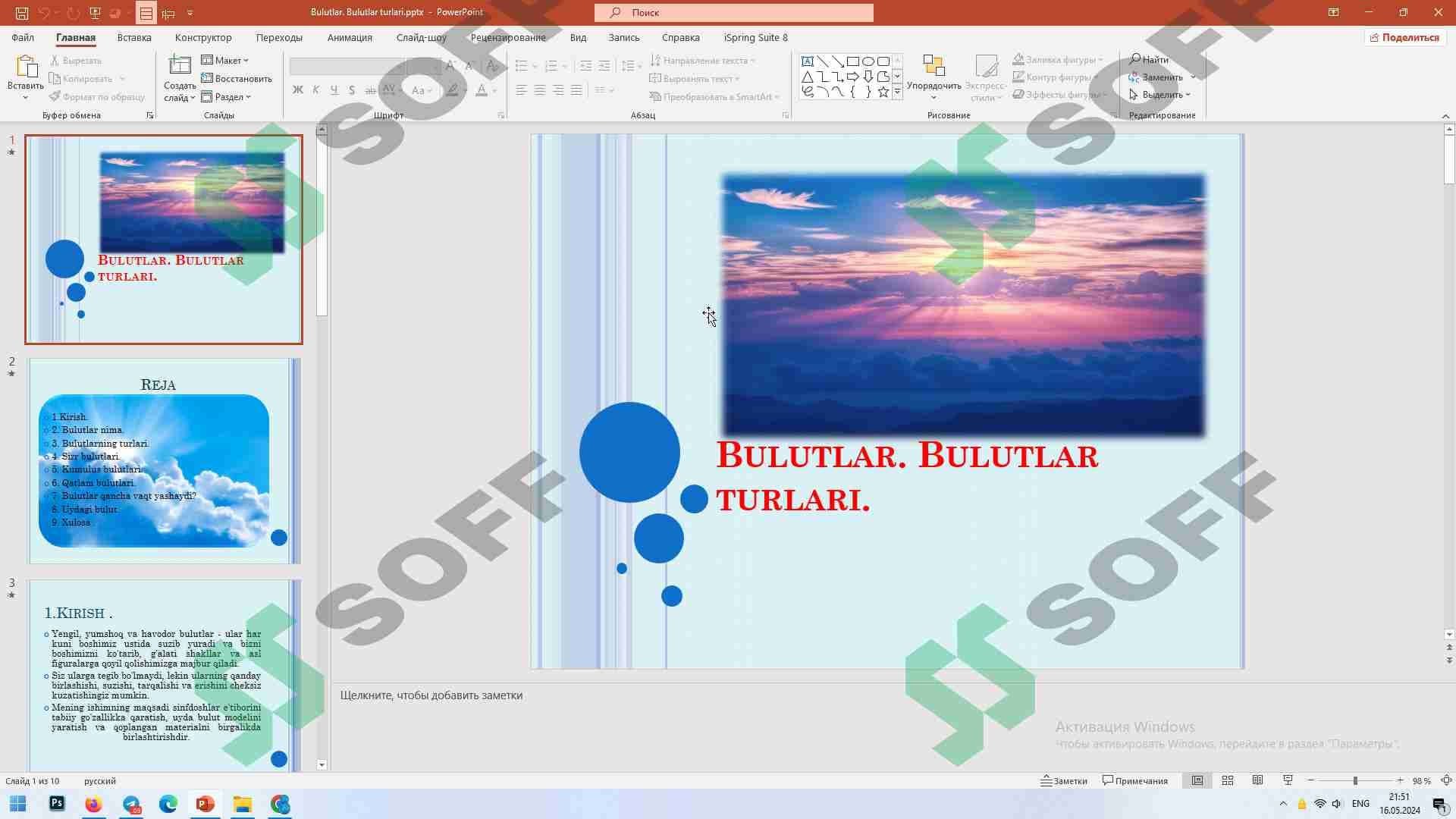Open Customize Quick Access Toolbar dropdown

pyautogui.click(x=190, y=13)
